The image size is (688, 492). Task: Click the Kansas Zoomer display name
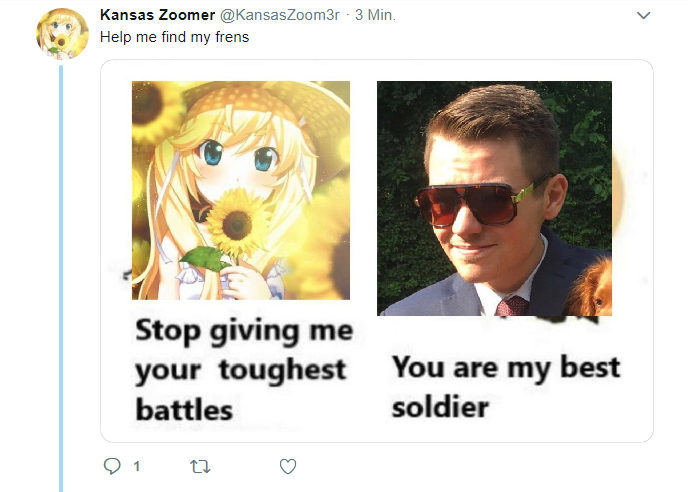pos(158,14)
